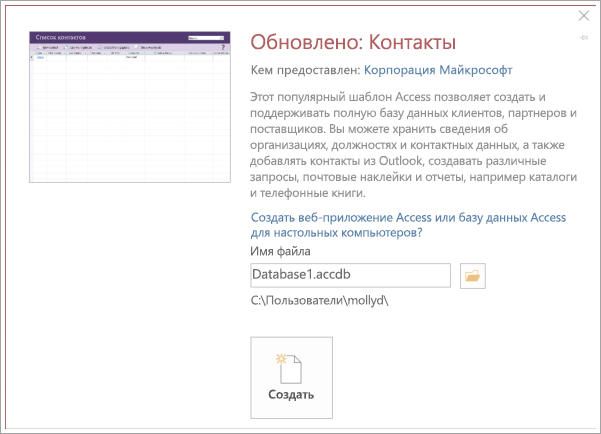Open the Access web app or desktop database link
This screenshot has height=434, width=601.
coord(408,225)
